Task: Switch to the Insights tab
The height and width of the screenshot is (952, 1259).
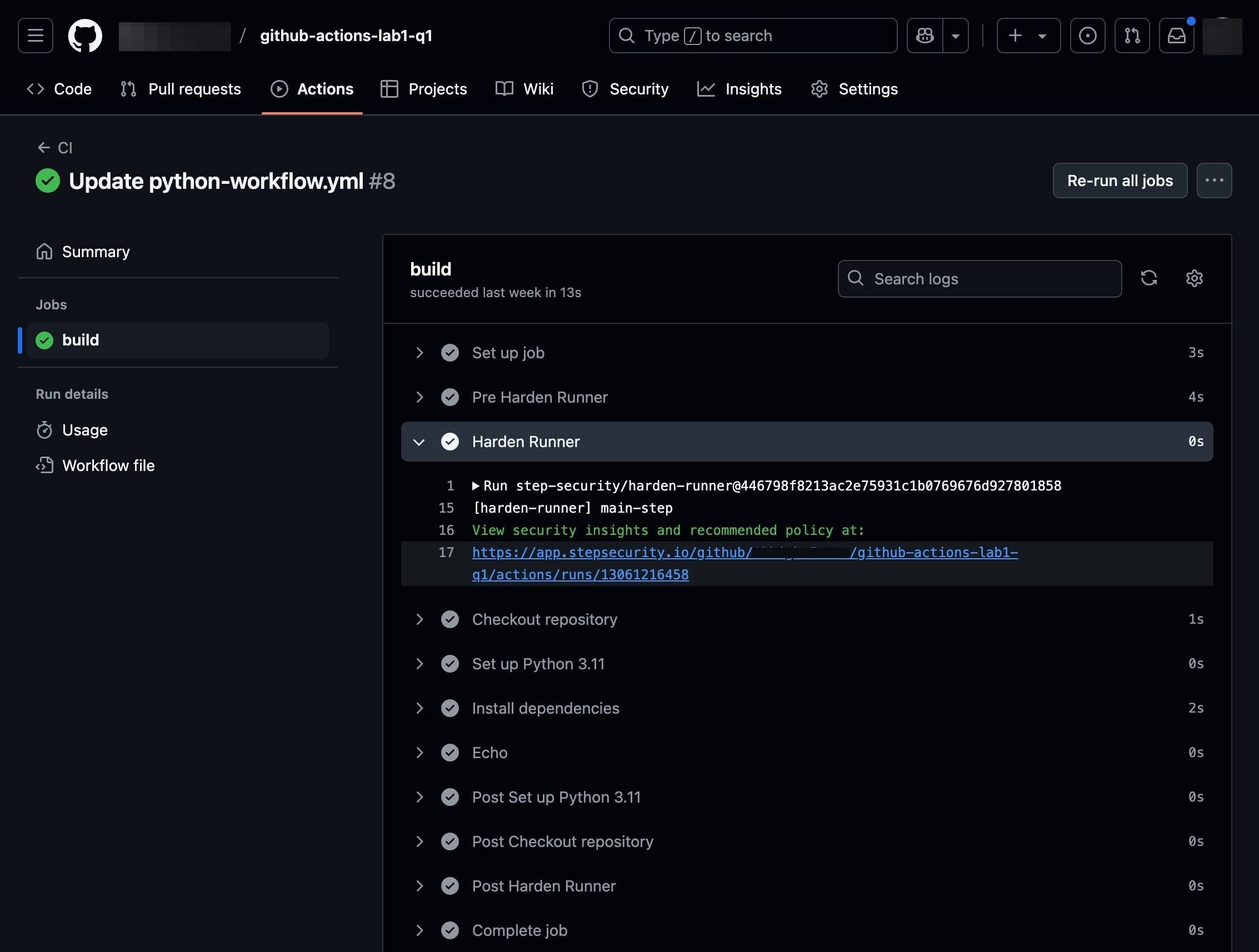Action: [x=740, y=89]
